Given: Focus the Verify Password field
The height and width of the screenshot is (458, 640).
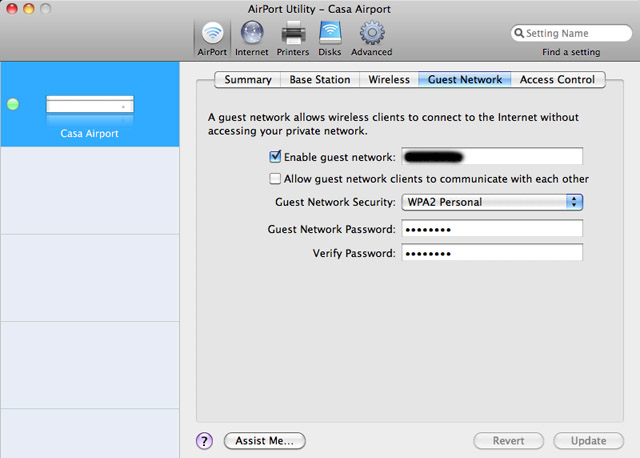Looking at the screenshot, I should pyautogui.click(x=492, y=253).
